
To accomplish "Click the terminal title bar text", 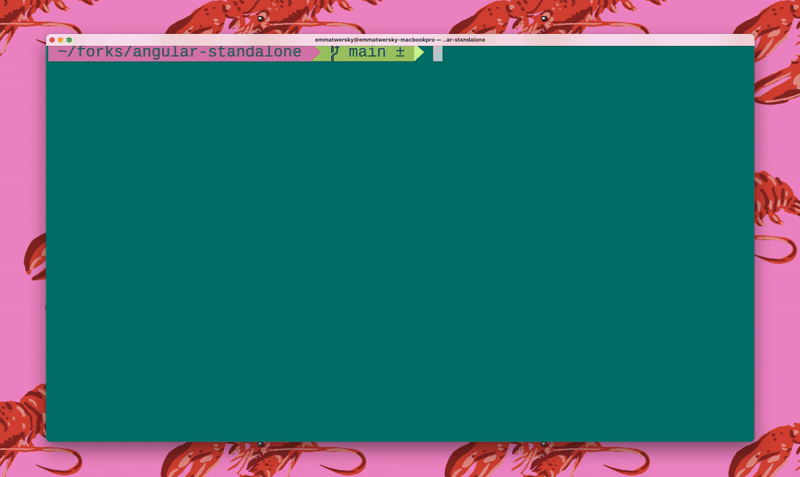I will 399,40.
